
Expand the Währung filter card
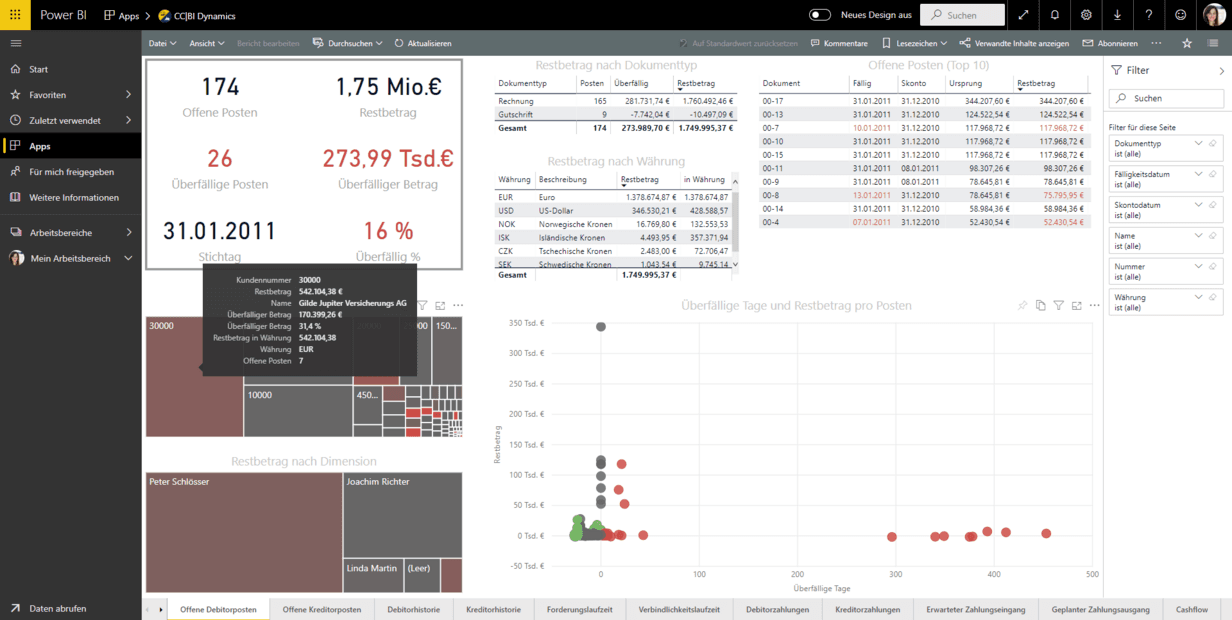pyautogui.click(x=1199, y=297)
